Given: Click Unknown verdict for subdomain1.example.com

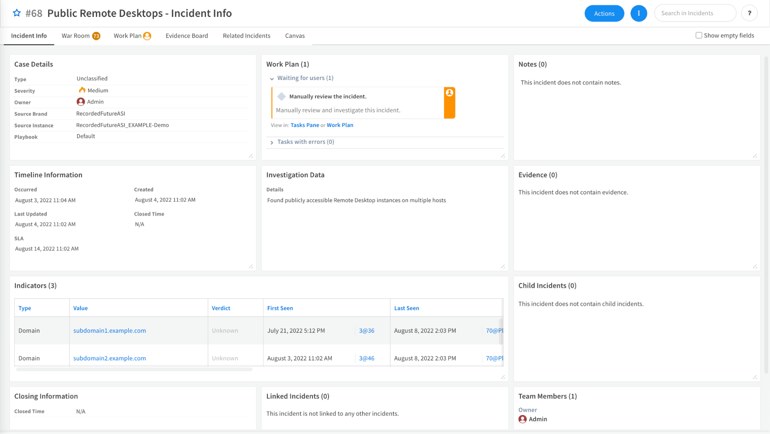Looking at the screenshot, I should [x=225, y=330].
